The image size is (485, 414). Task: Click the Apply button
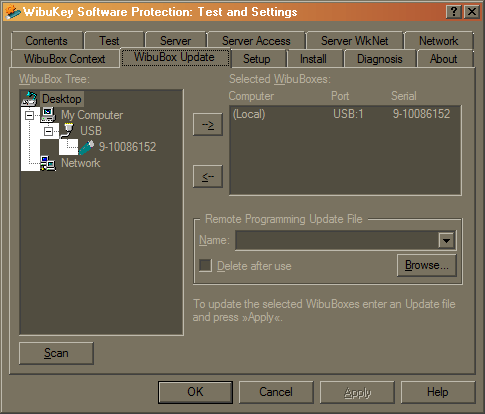coord(357,392)
